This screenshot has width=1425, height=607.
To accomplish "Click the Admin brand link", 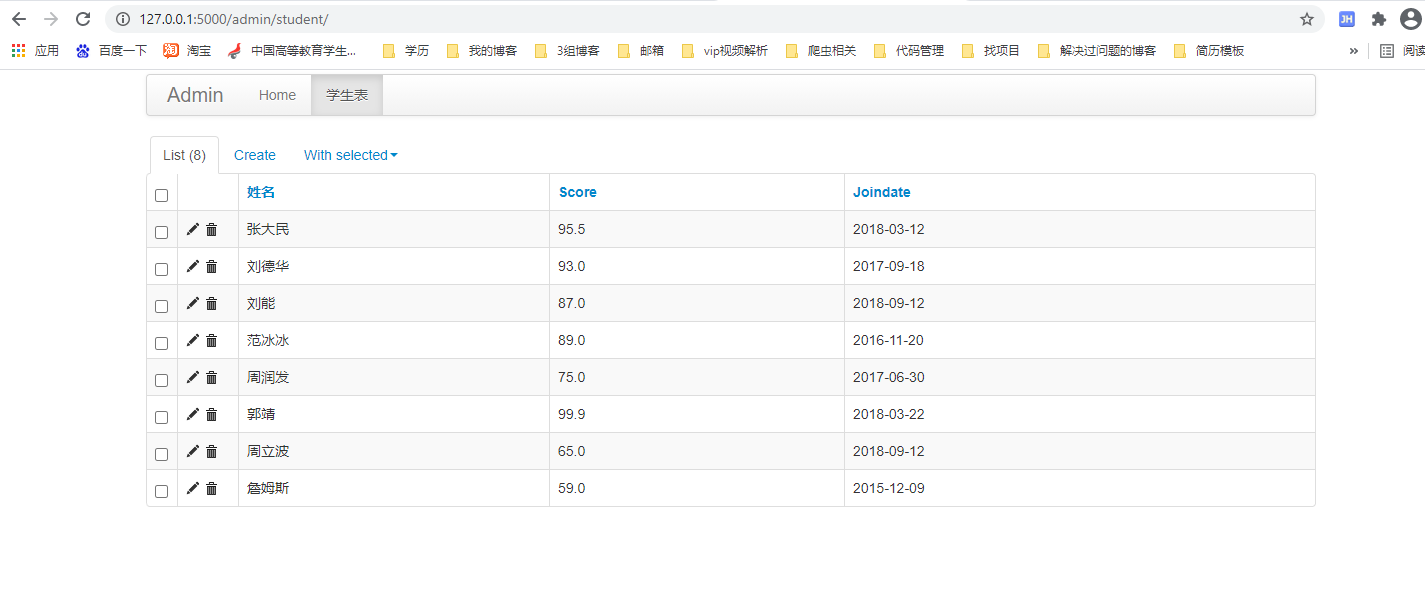I will 195,95.
